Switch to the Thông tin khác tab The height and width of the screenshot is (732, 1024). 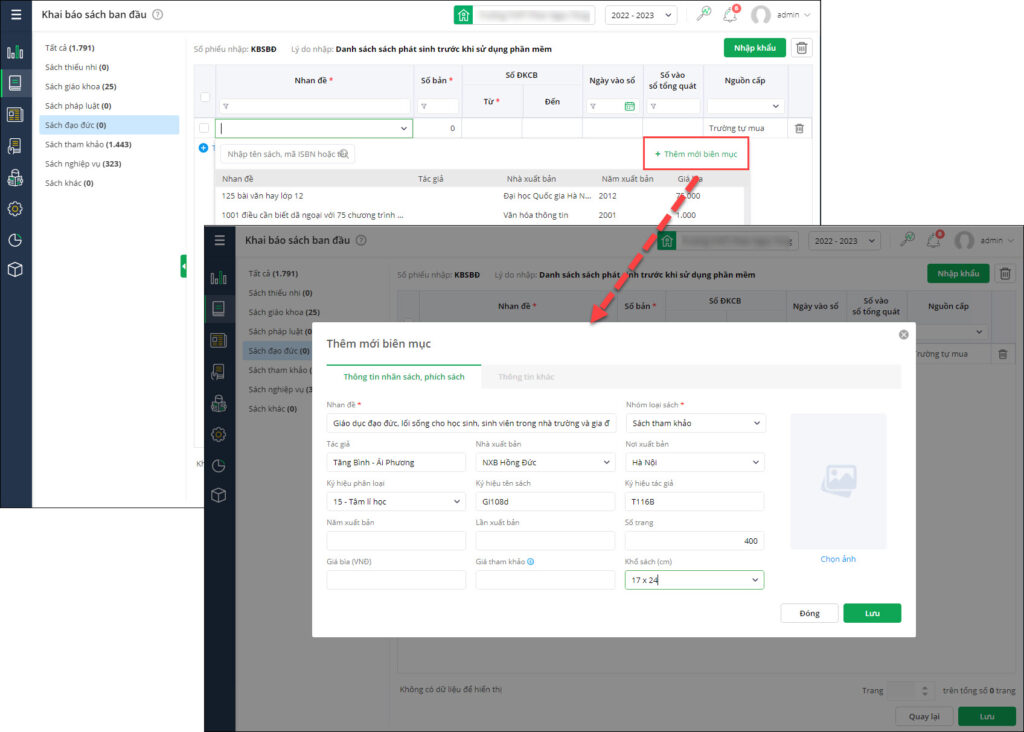pos(526,377)
